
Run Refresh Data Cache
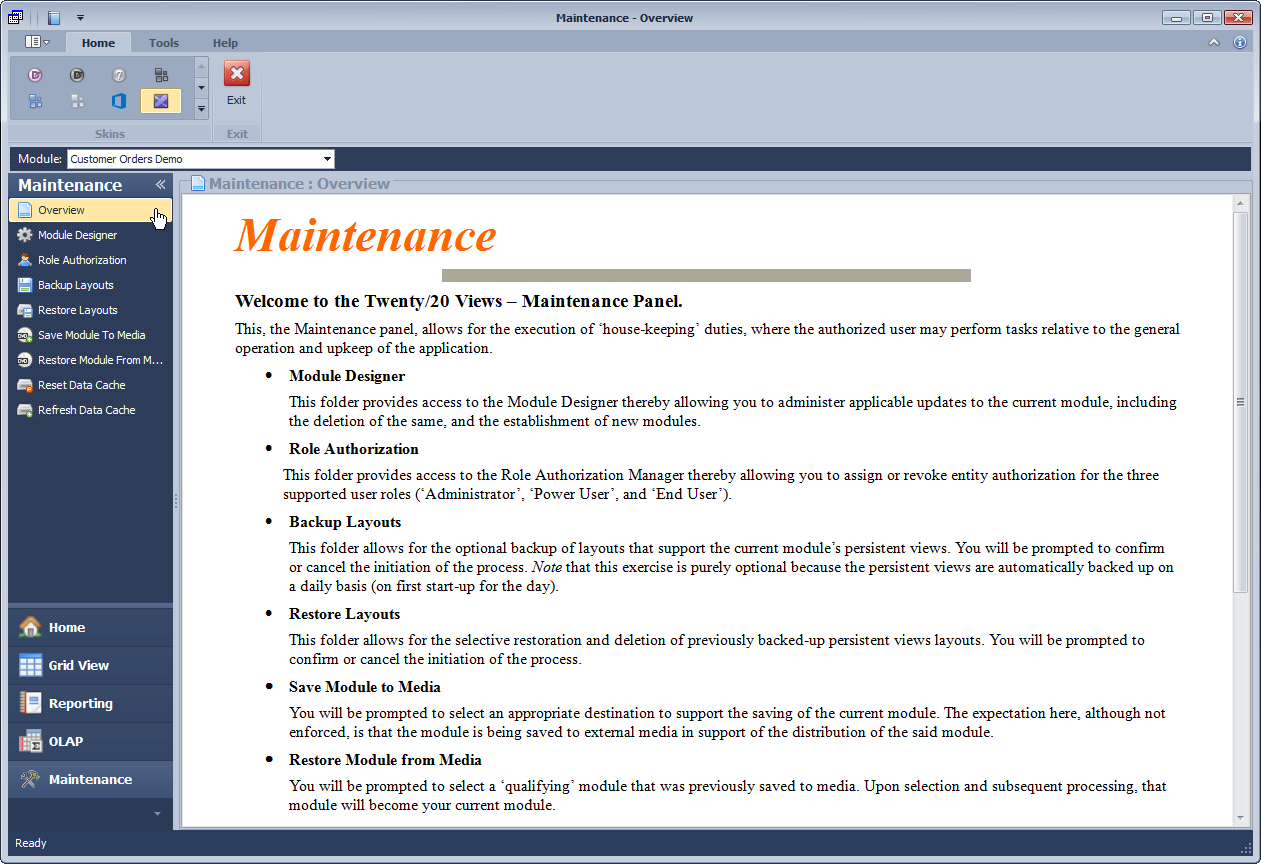coord(86,410)
